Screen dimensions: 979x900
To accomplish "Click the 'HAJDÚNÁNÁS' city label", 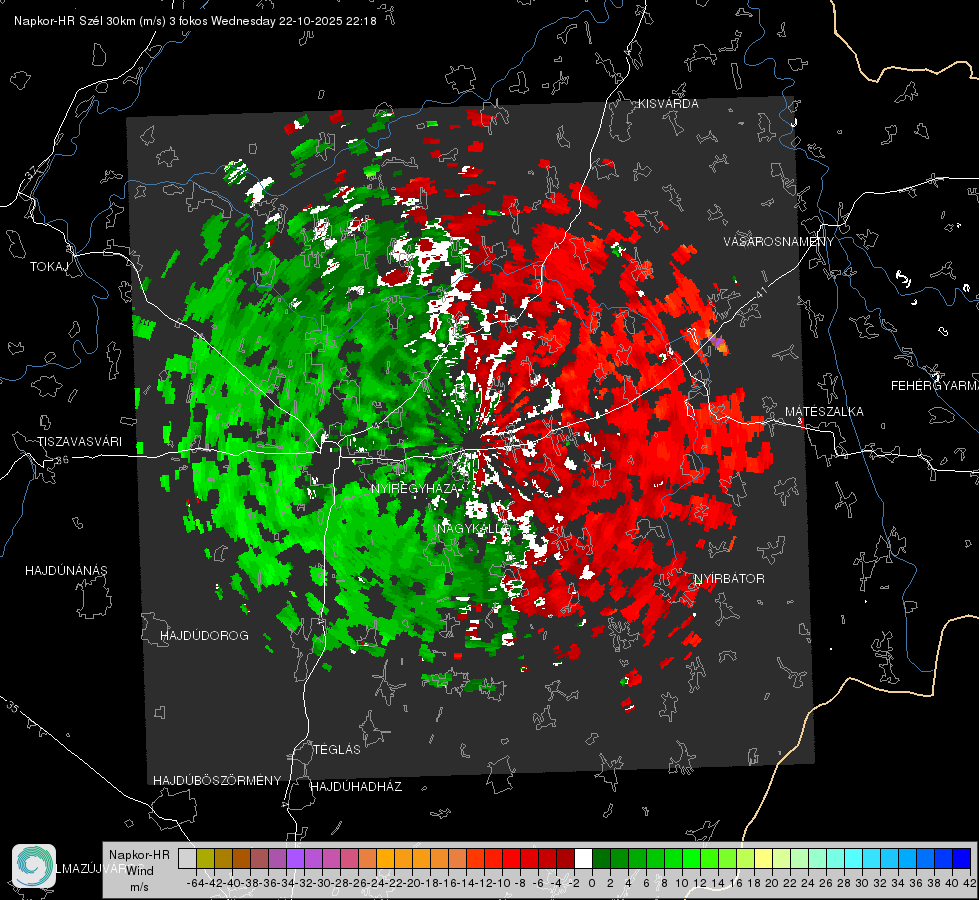I will coord(66,571).
